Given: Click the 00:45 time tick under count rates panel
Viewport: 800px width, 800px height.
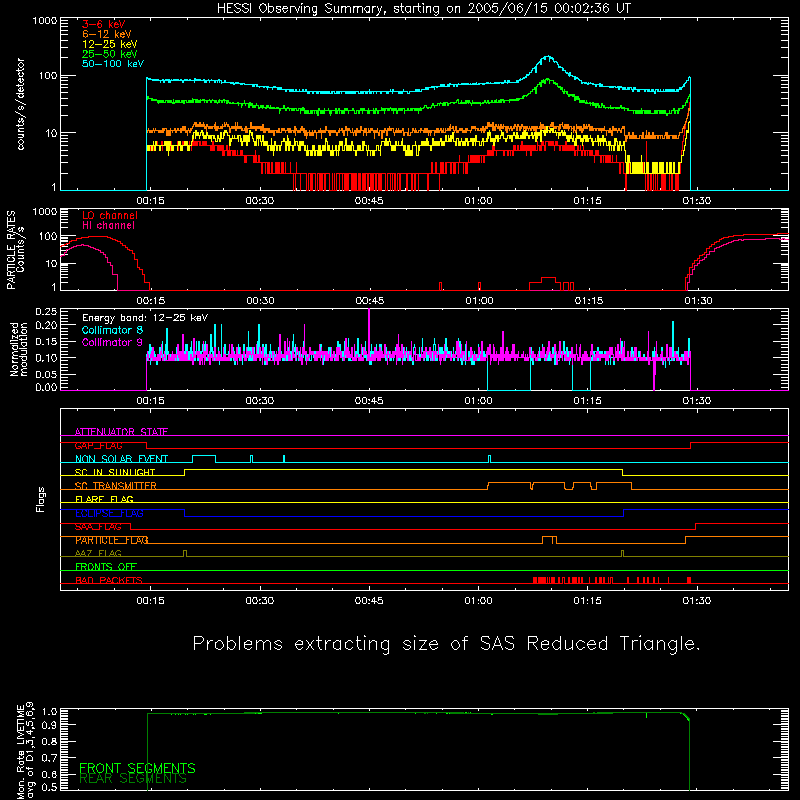Looking at the screenshot, I should (369, 201).
